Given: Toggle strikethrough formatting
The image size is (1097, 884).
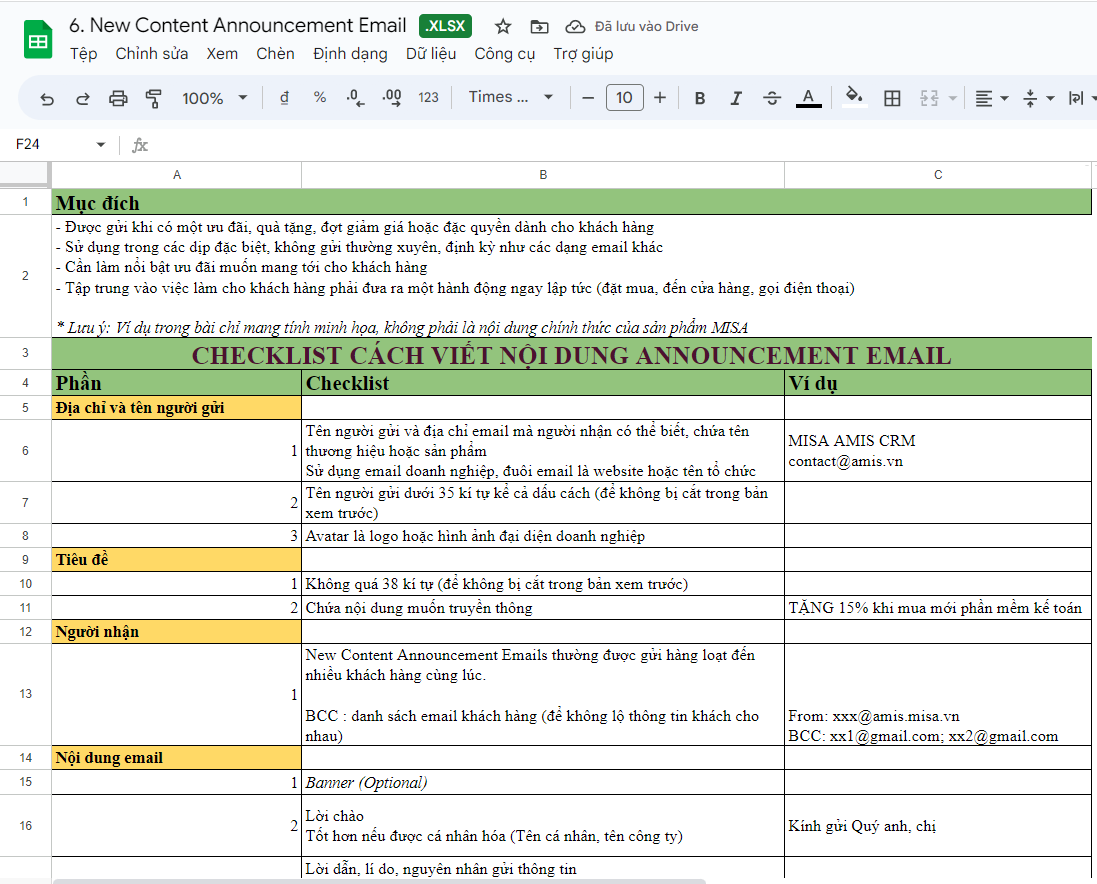Looking at the screenshot, I should coord(772,98).
